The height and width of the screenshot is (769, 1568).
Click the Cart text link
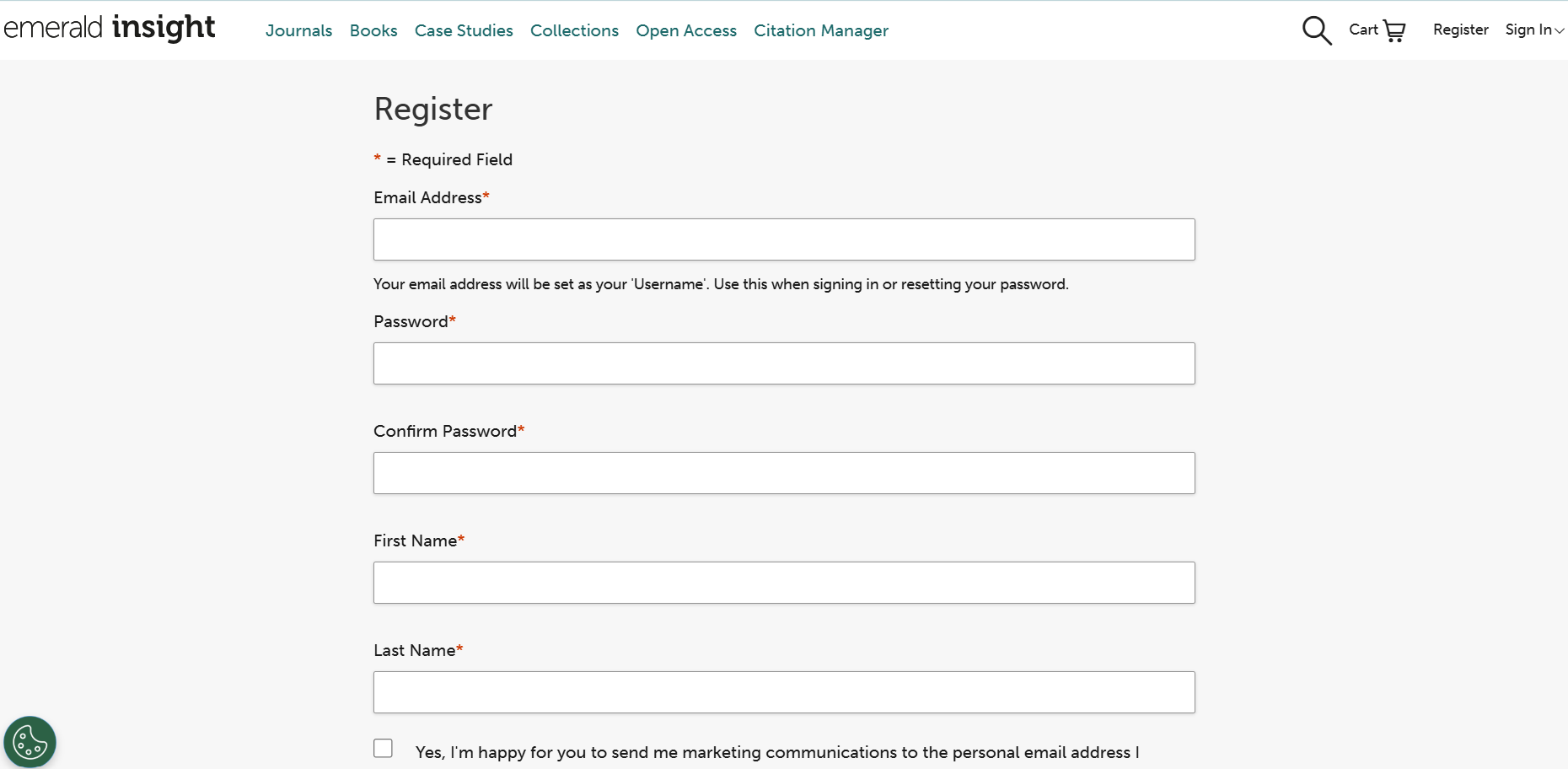pos(1362,30)
